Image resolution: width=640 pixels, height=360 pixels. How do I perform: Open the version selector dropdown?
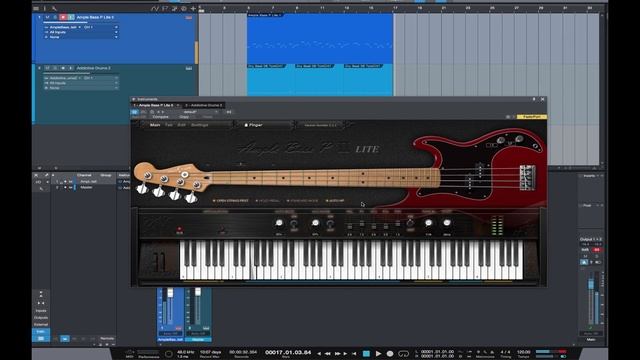tap(320, 125)
